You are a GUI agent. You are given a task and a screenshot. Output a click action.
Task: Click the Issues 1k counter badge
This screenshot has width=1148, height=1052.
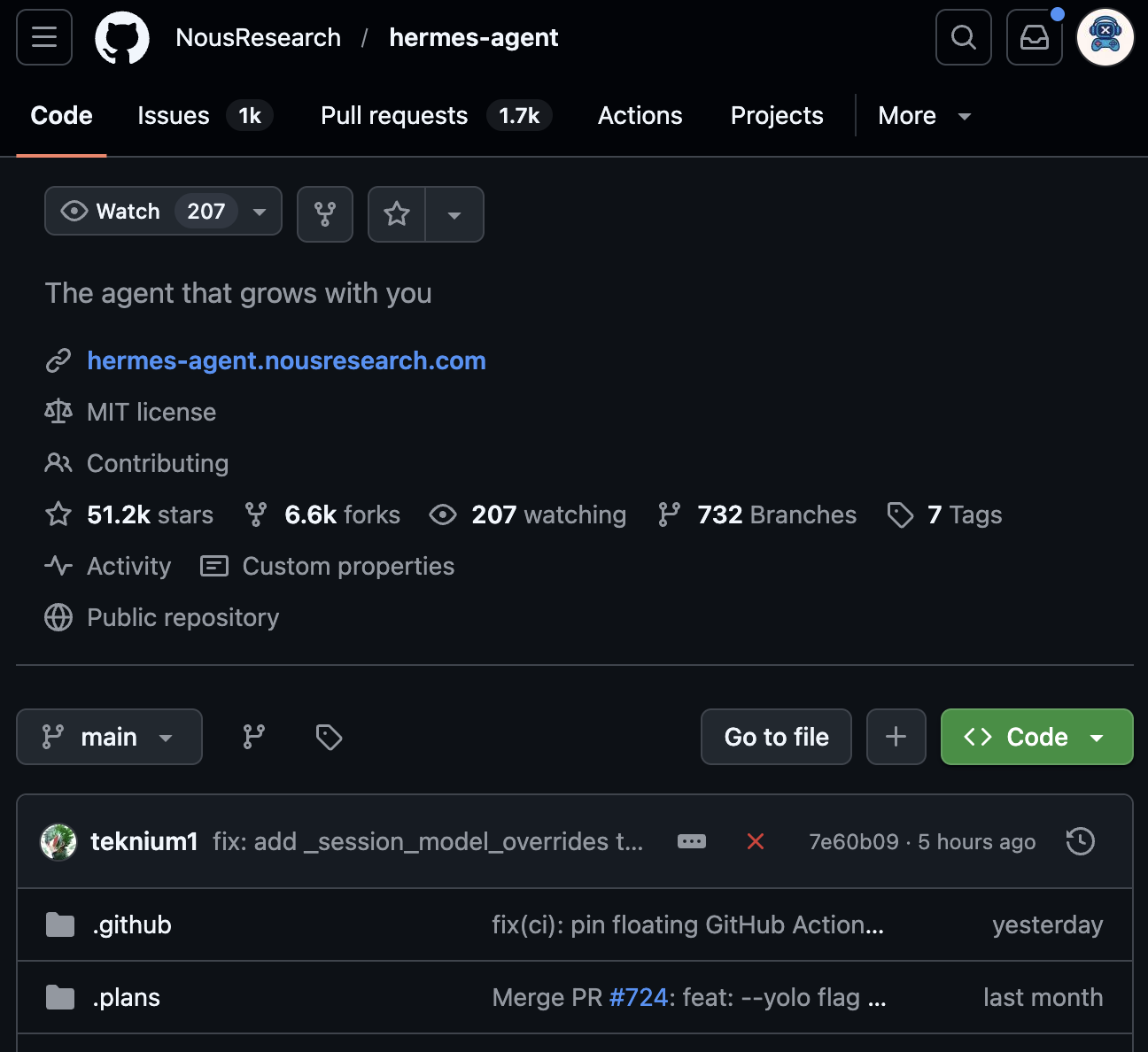pos(250,115)
